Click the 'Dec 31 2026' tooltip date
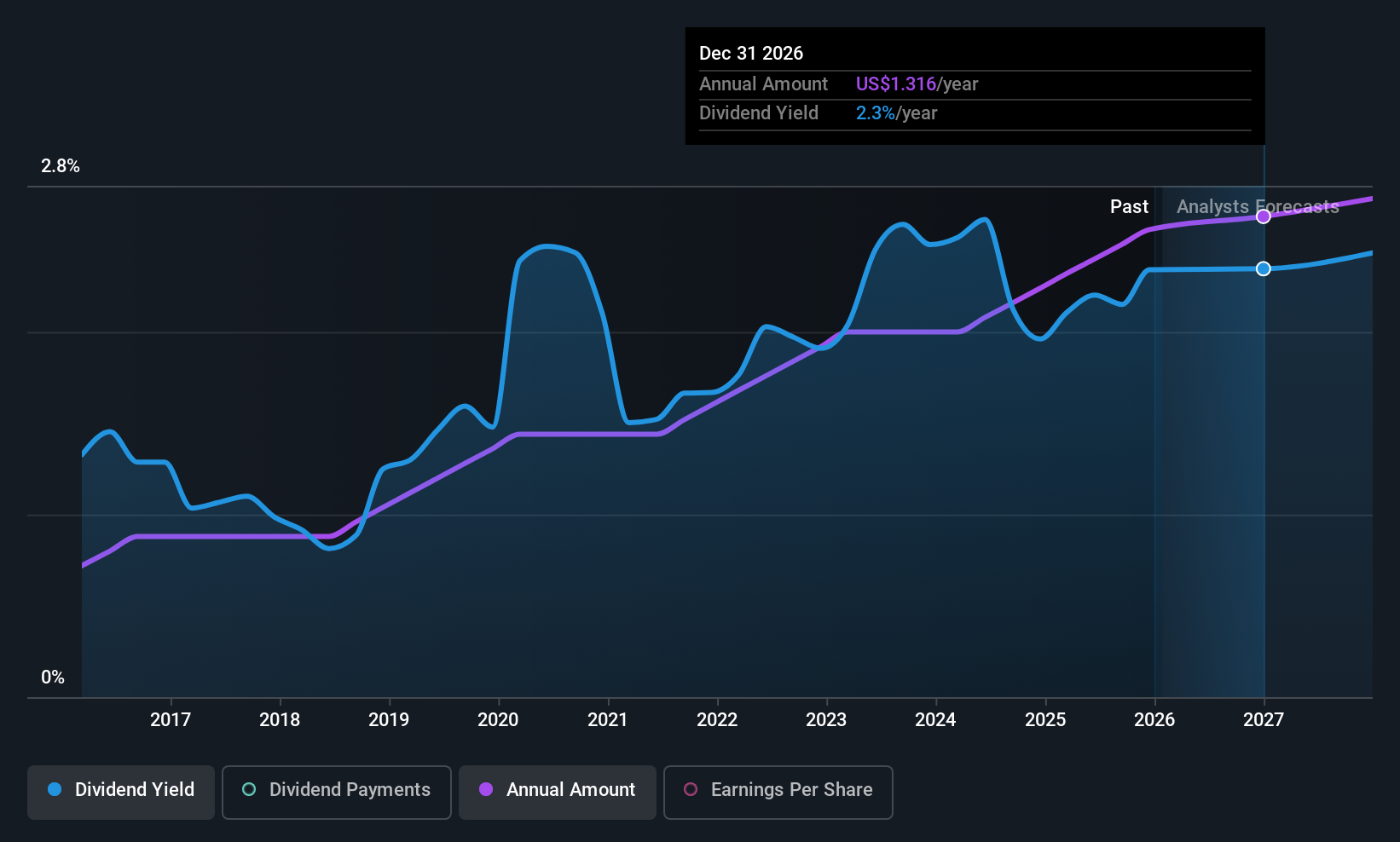Viewport: 1400px width, 842px height. click(x=751, y=53)
